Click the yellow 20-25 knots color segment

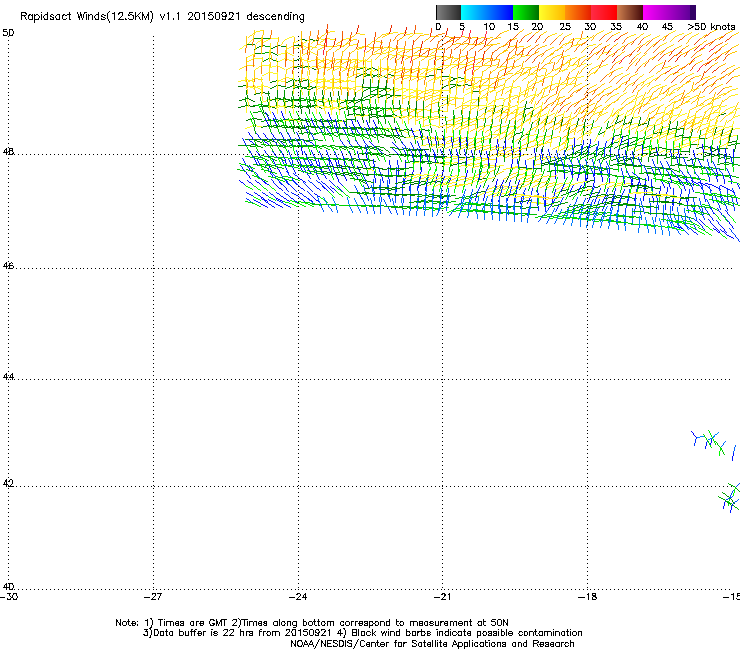tap(552, 12)
